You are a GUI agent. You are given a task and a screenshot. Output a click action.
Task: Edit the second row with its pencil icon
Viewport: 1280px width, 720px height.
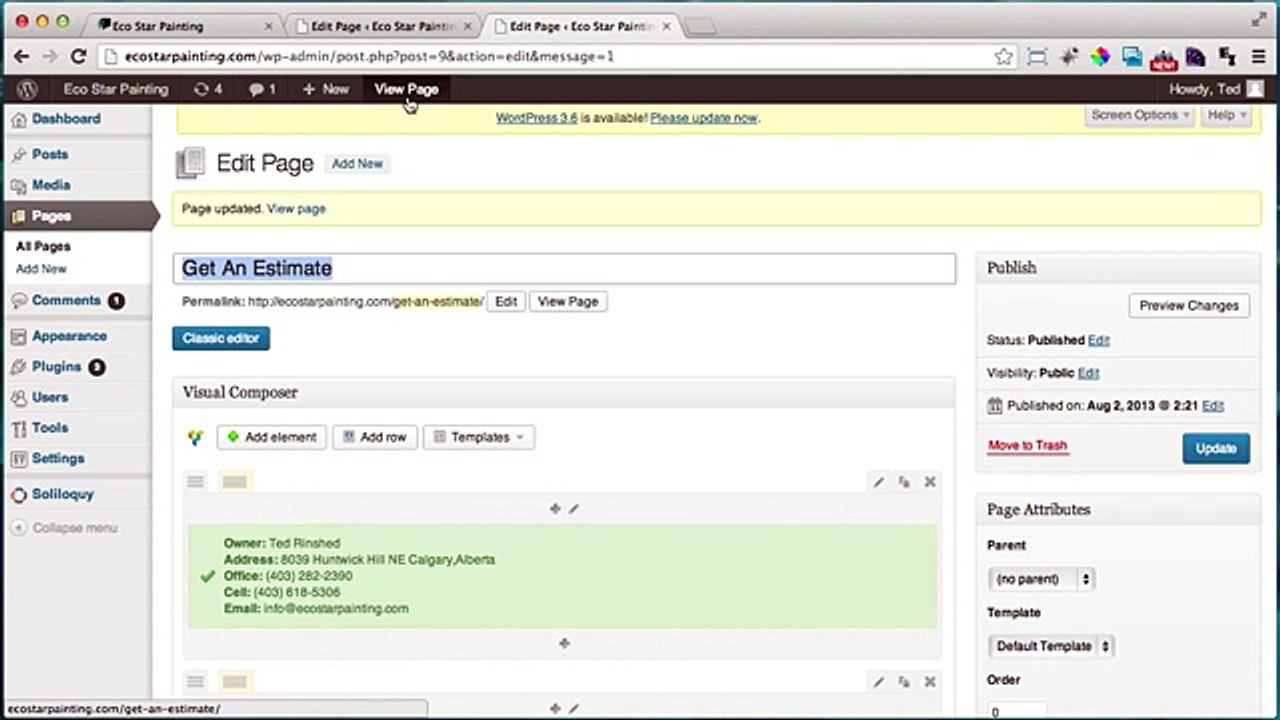click(x=878, y=682)
